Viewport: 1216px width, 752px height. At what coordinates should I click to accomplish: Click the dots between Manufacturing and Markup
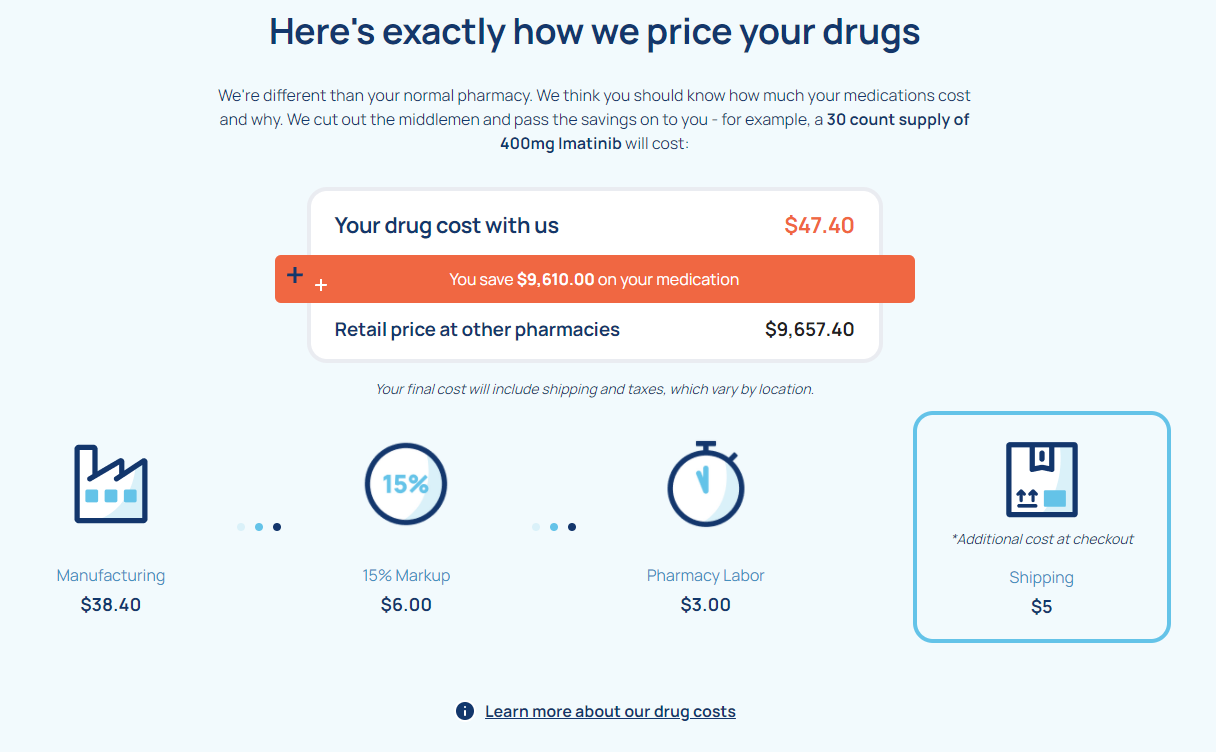coord(258,526)
